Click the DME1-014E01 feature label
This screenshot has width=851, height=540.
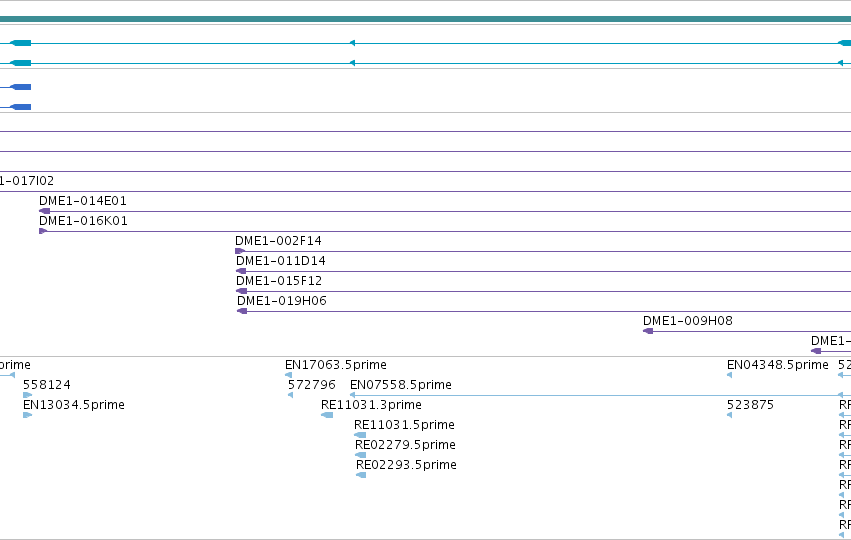82,201
